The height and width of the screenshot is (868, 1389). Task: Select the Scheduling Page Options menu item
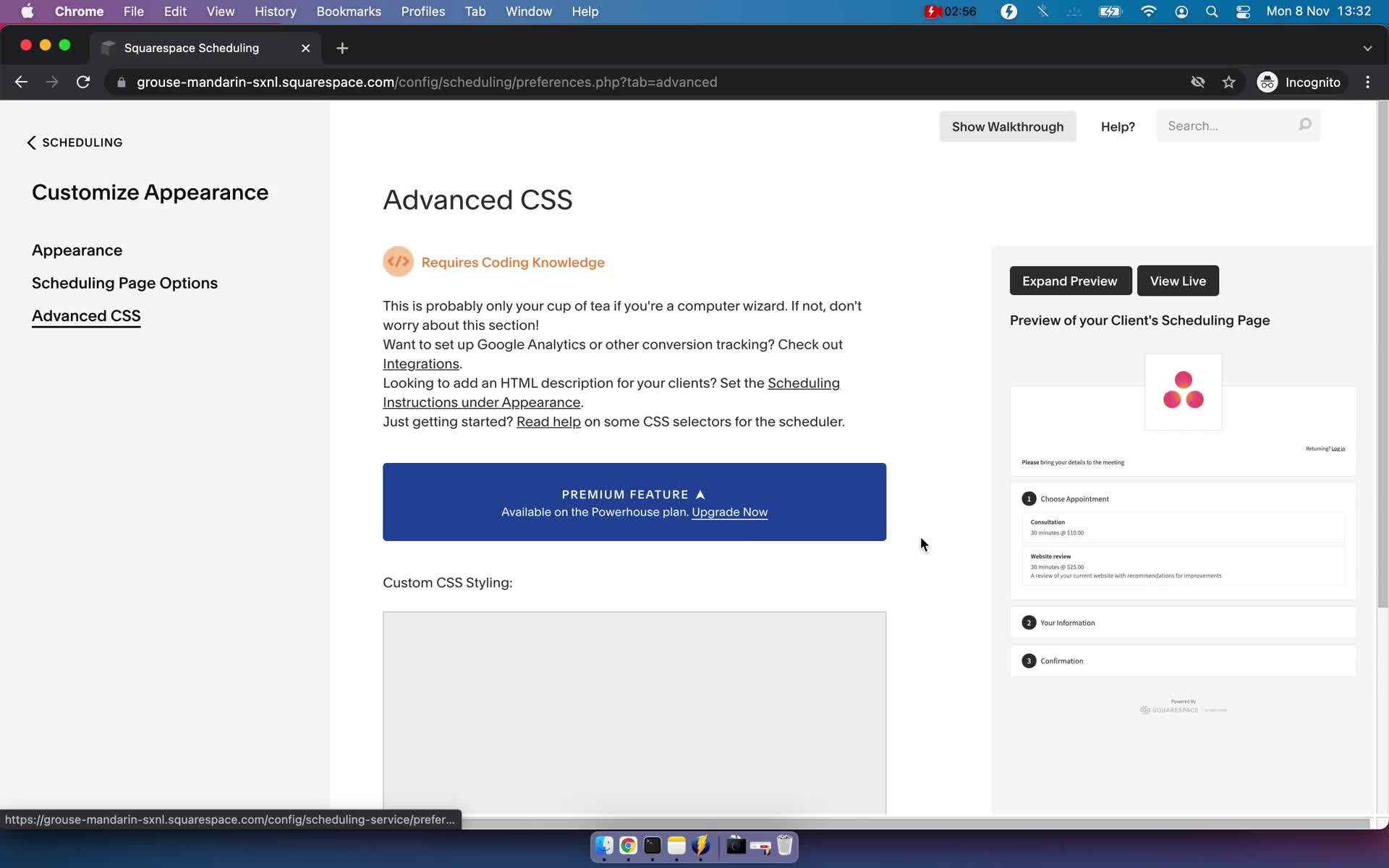[124, 282]
